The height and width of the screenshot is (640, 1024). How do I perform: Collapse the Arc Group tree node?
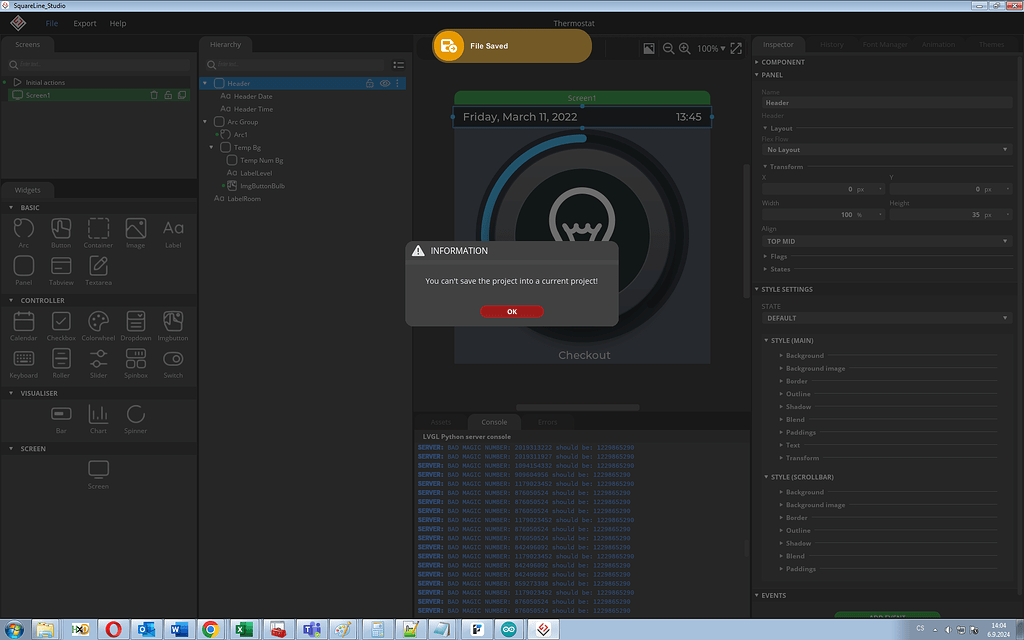pos(205,122)
